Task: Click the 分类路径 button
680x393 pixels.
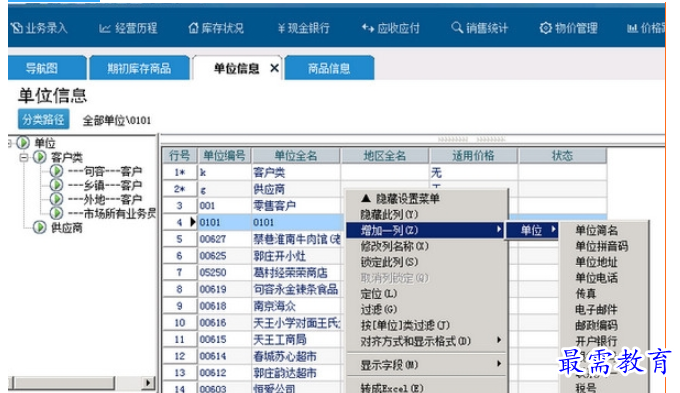Action: pos(43,119)
